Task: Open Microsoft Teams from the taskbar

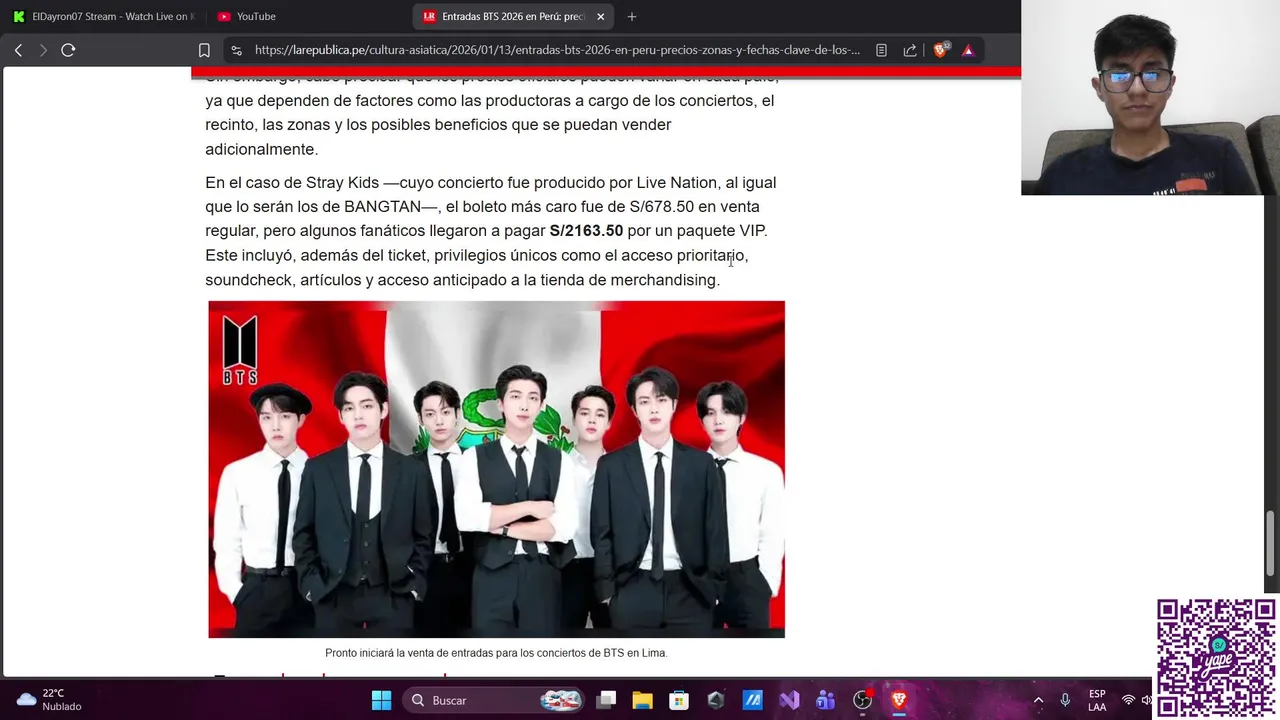Action: click(x=825, y=700)
